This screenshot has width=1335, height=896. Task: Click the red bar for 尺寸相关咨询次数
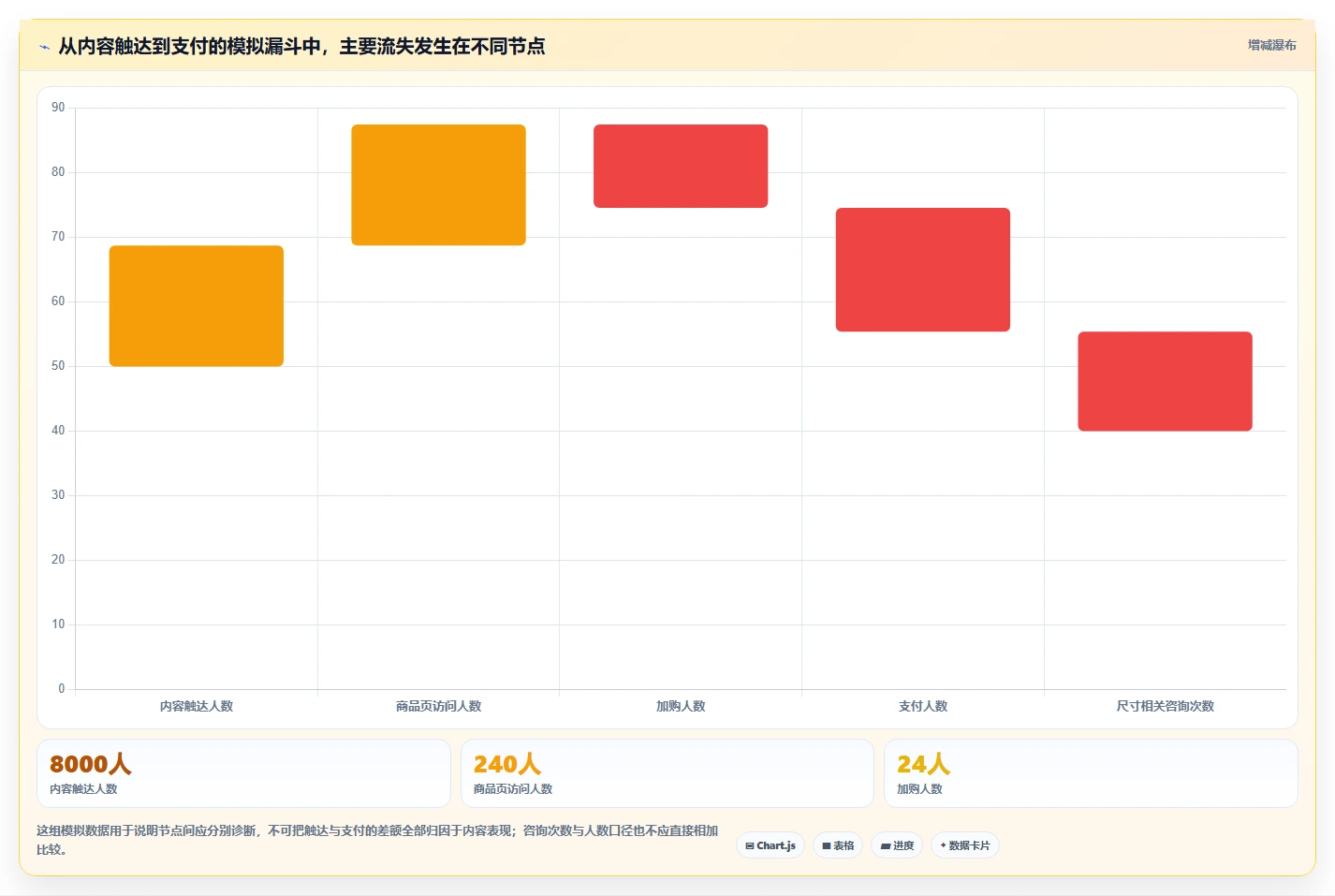point(1165,381)
